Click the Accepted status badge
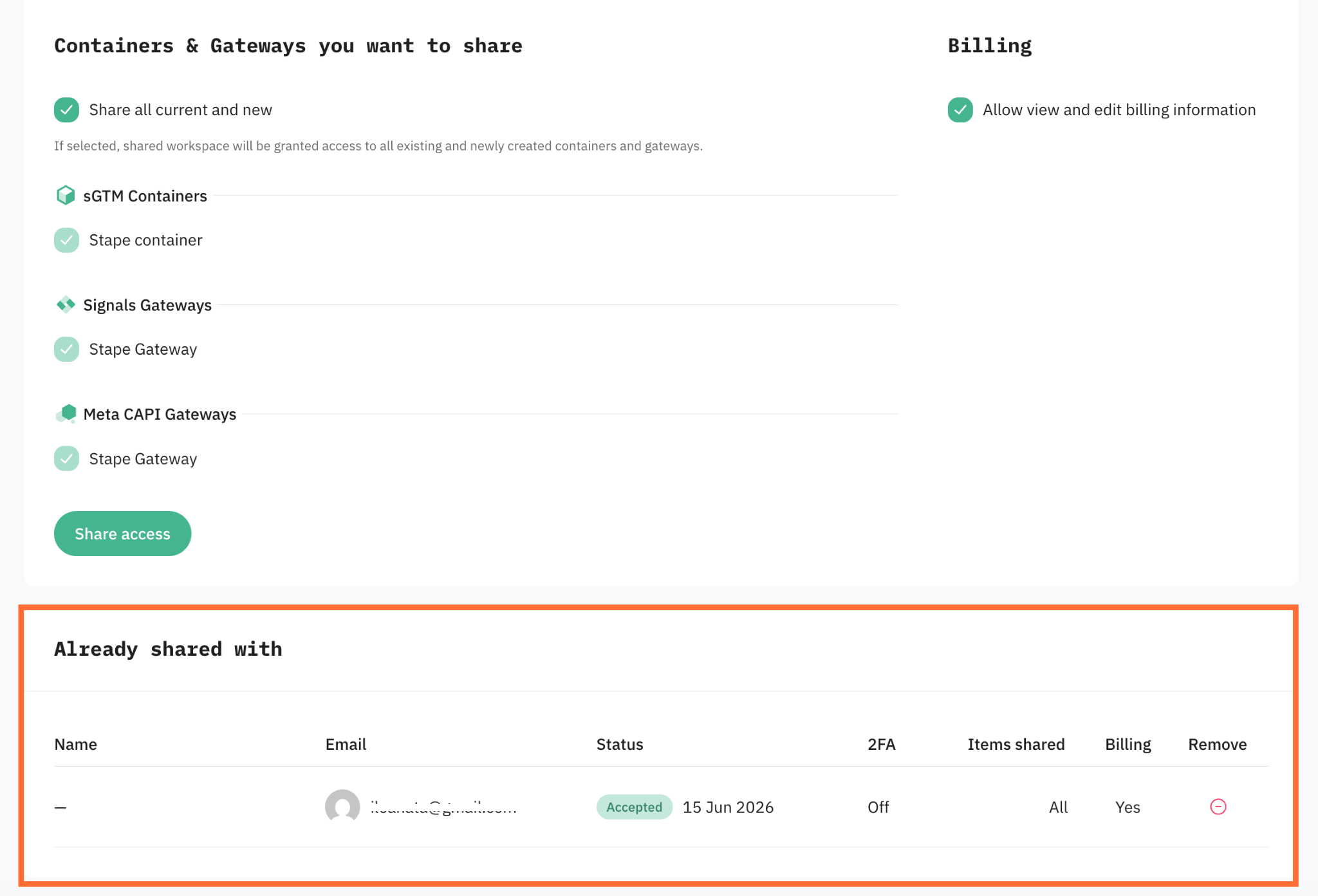 pyautogui.click(x=635, y=807)
